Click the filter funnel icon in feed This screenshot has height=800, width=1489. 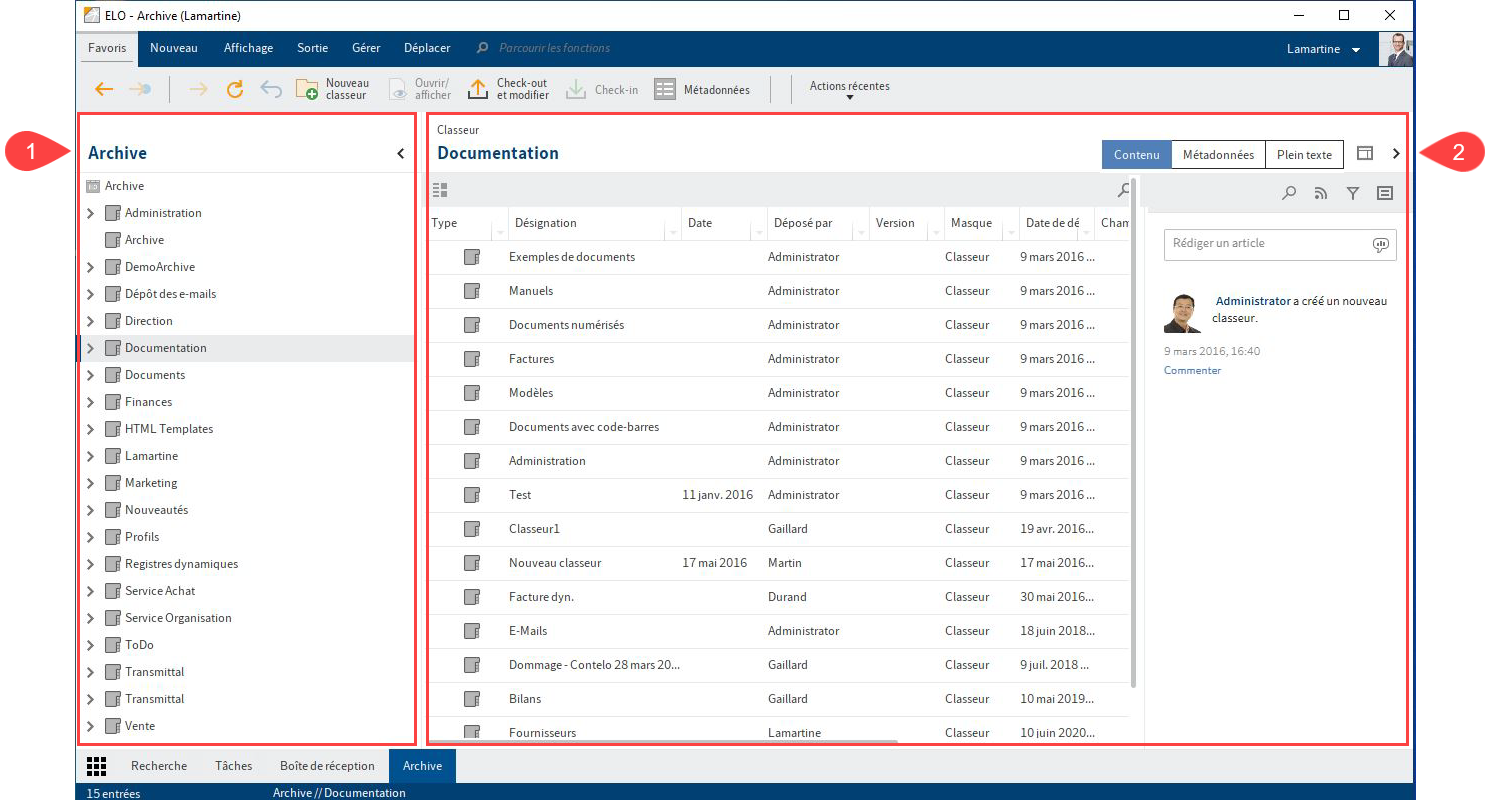pyautogui.click(x=1353, y=194)
